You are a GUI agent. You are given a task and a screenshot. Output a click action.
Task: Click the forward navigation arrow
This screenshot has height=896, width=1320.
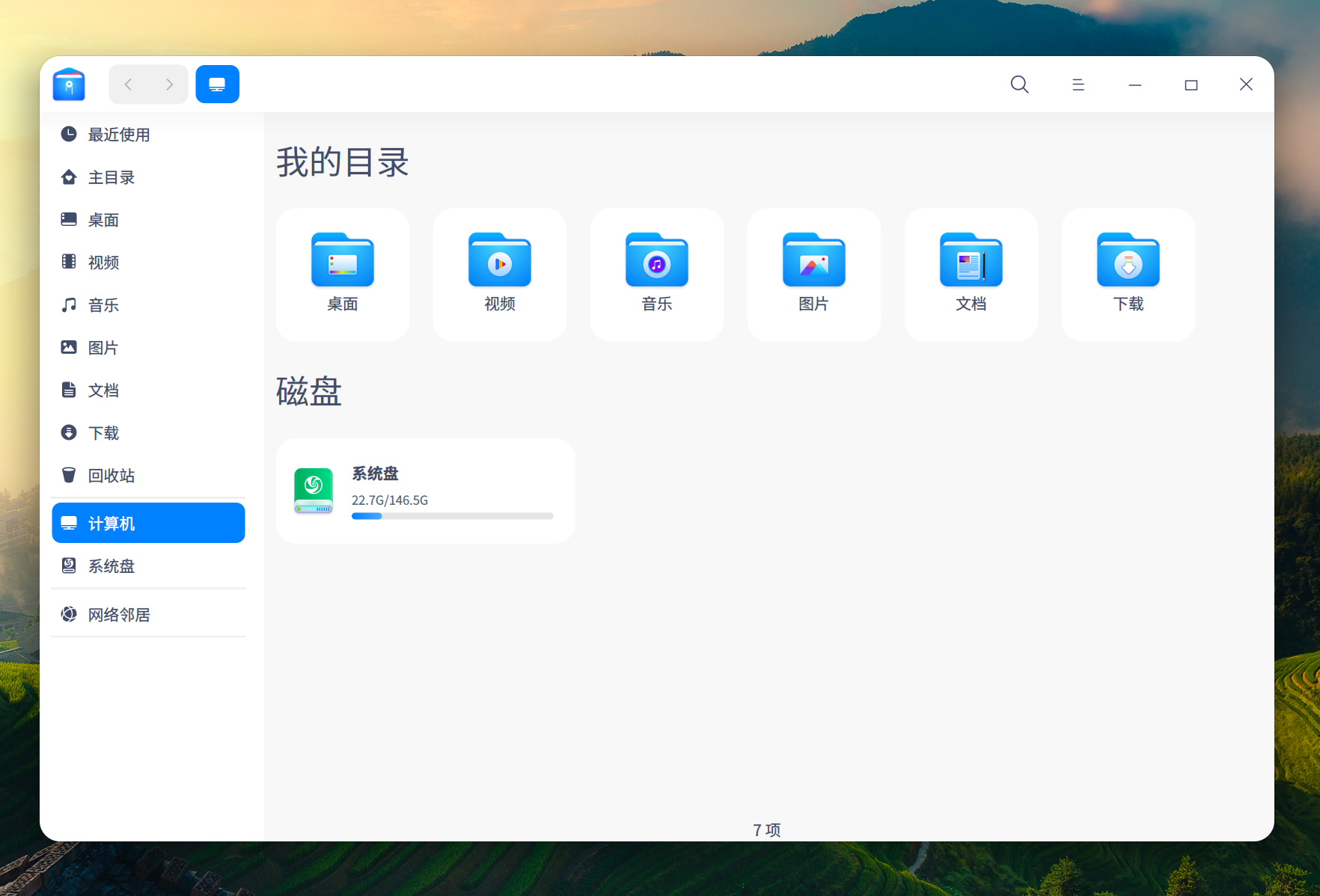(169, 85)
